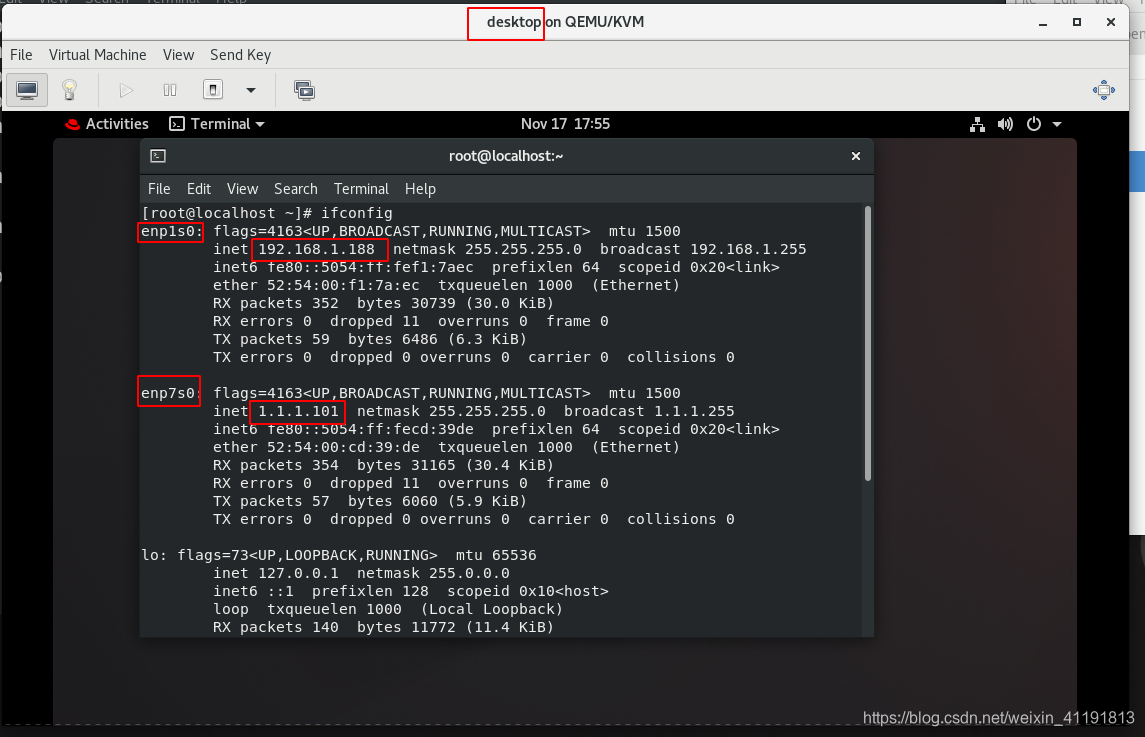The image size is (1145, 737).
Task: Click the enp1s0 interface name
Action: pos(171,232)
